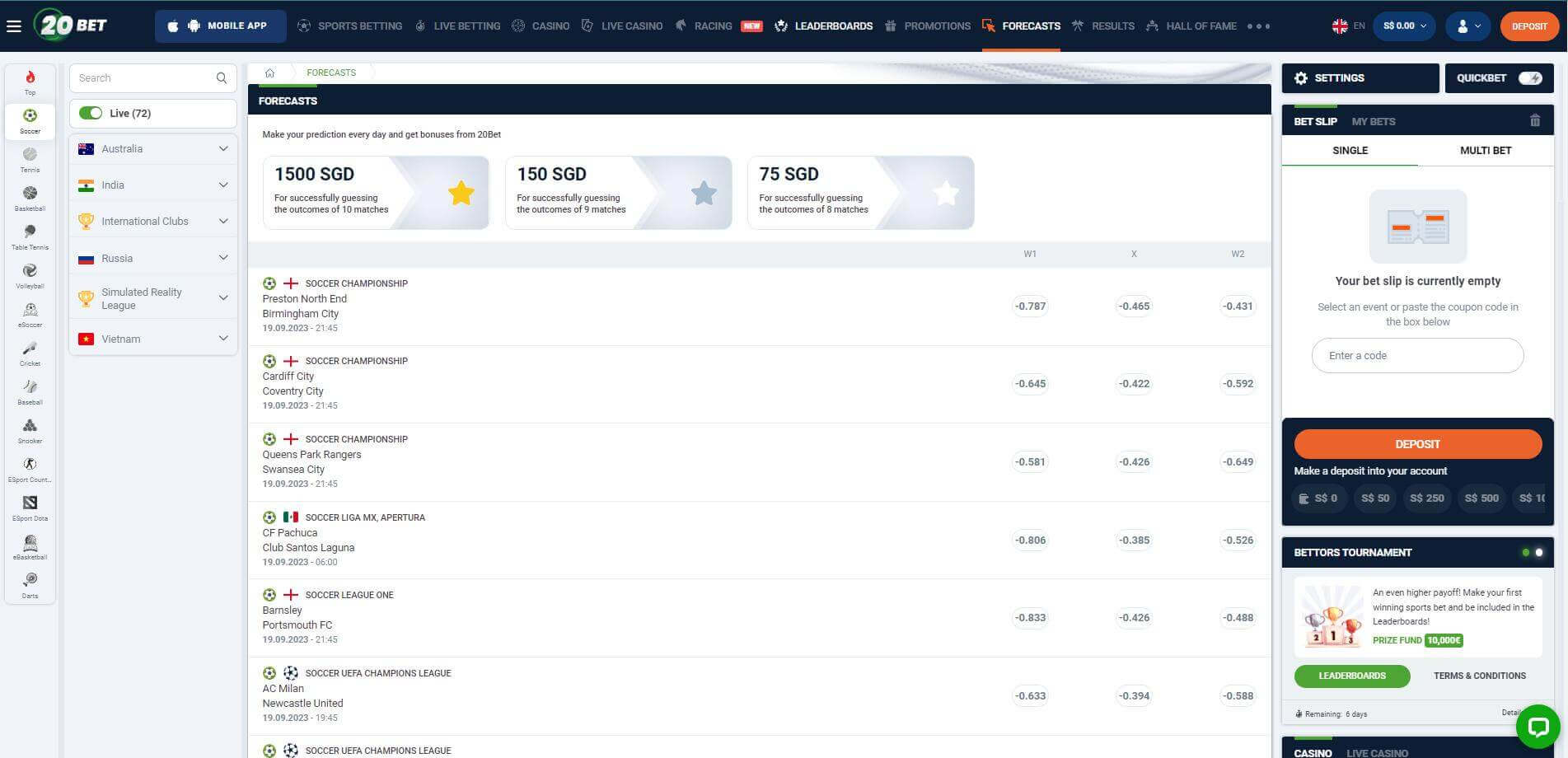Toggle the Live (72) switch
The width and height of the screenshot is (1568, 758).
point(91,114)
